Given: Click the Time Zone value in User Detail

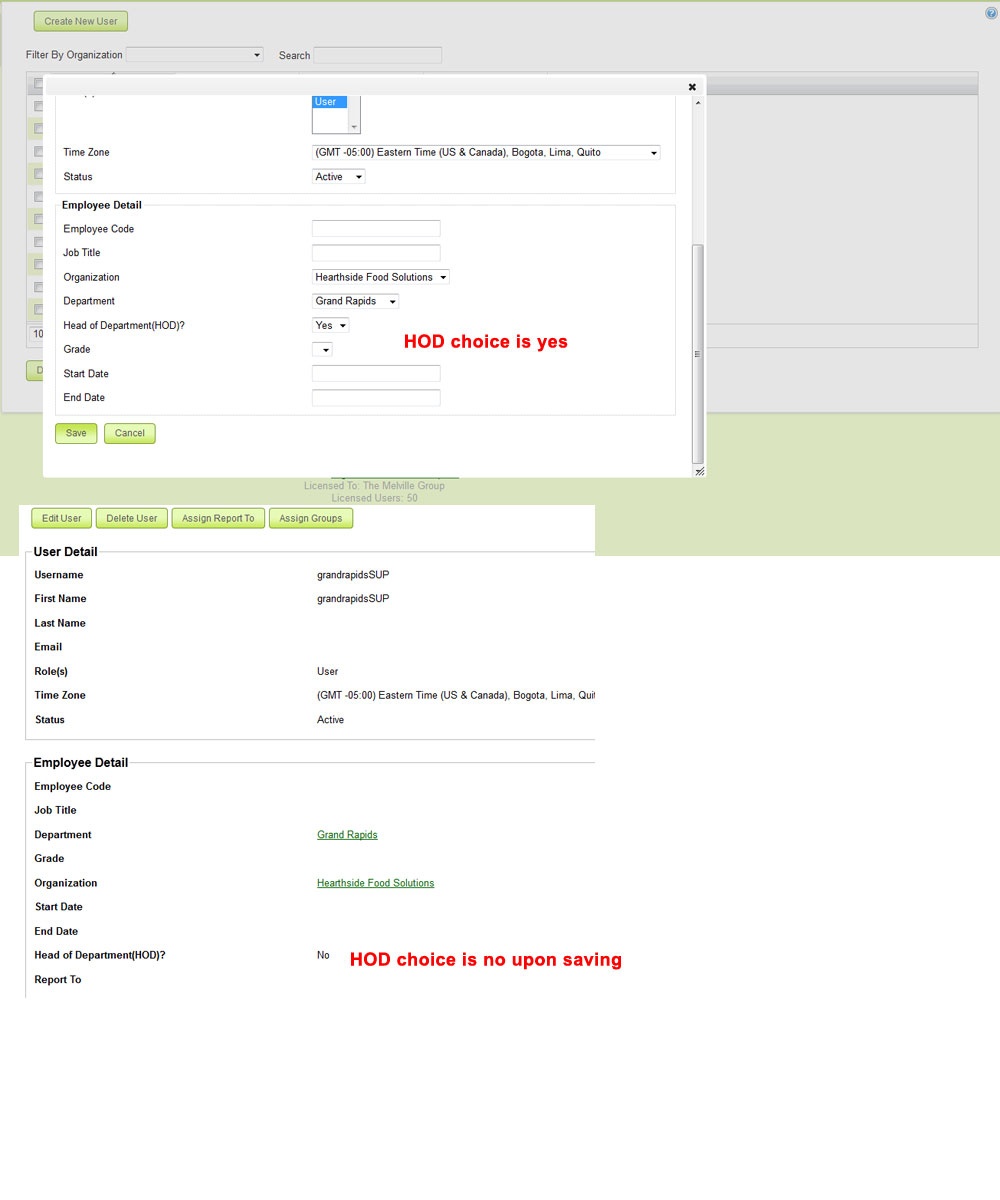Looking at the screenshot, I should pos(456,696).
